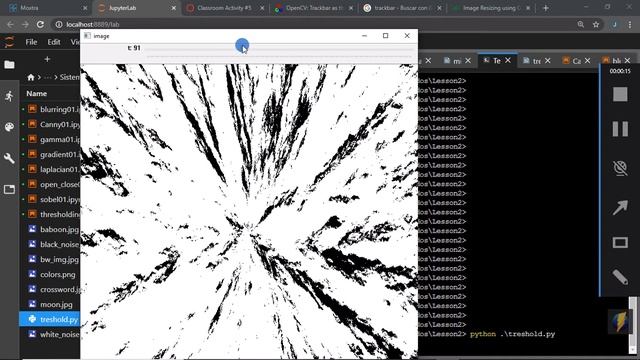Viewport: 640px width, 360px height.
Task: Open the browser profile avatar
Action: tap(614, 24)
